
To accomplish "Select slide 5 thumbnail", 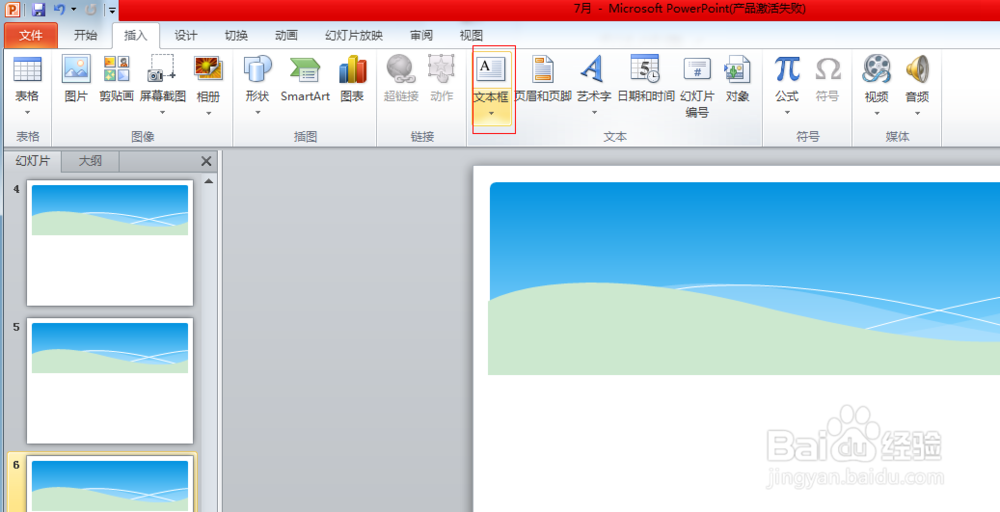I will click(x=110, y=381).
